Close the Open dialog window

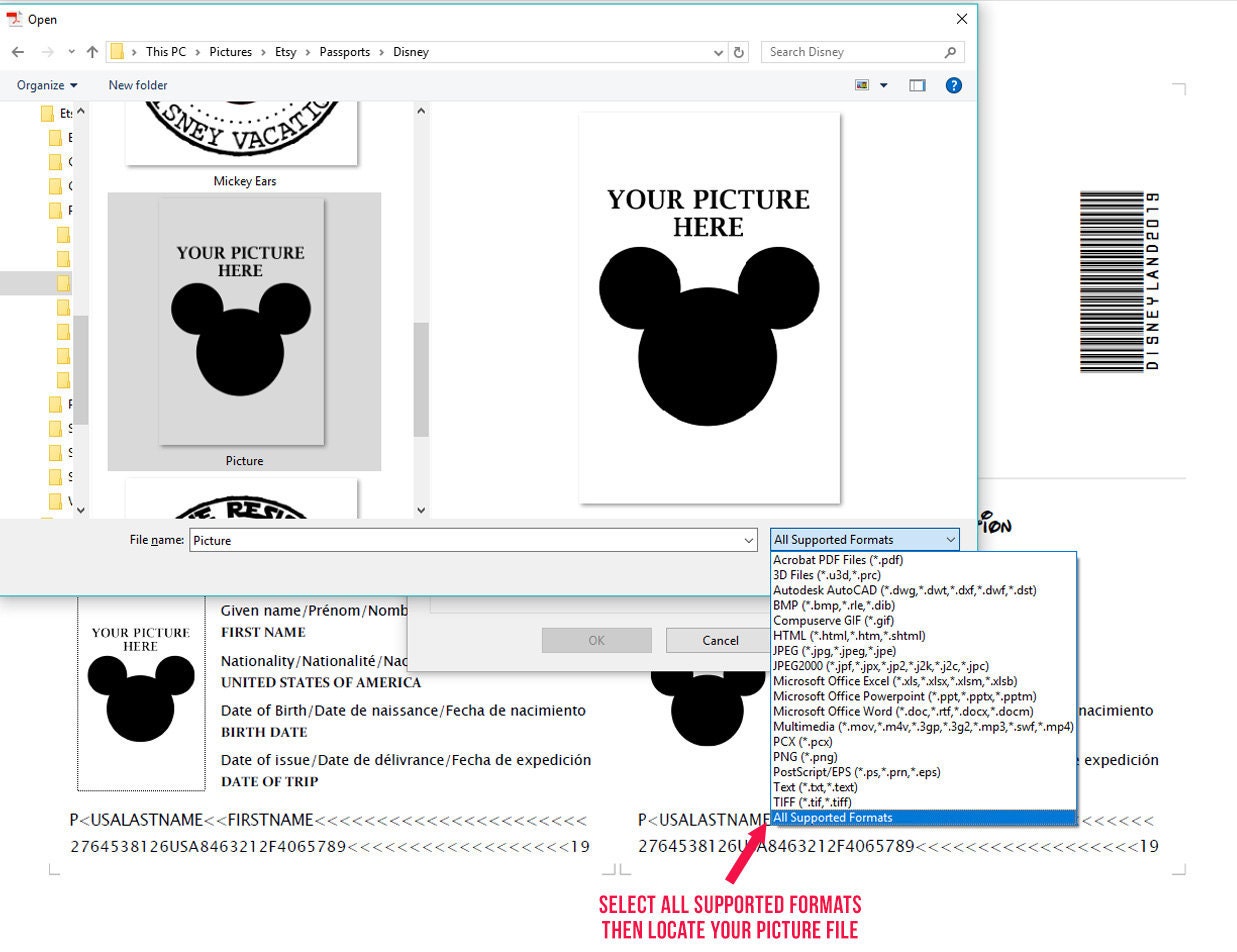(962, 19)
